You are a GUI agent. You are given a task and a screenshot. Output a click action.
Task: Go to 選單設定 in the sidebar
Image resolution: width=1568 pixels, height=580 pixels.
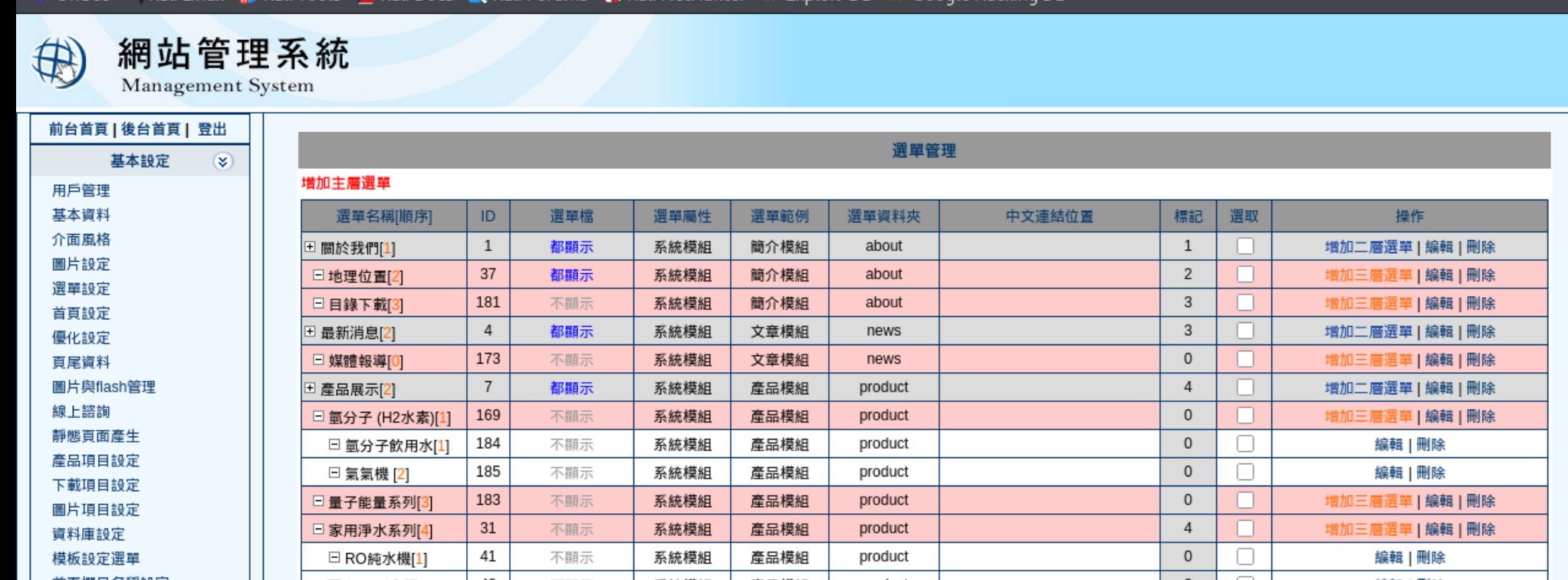[81, 288]
